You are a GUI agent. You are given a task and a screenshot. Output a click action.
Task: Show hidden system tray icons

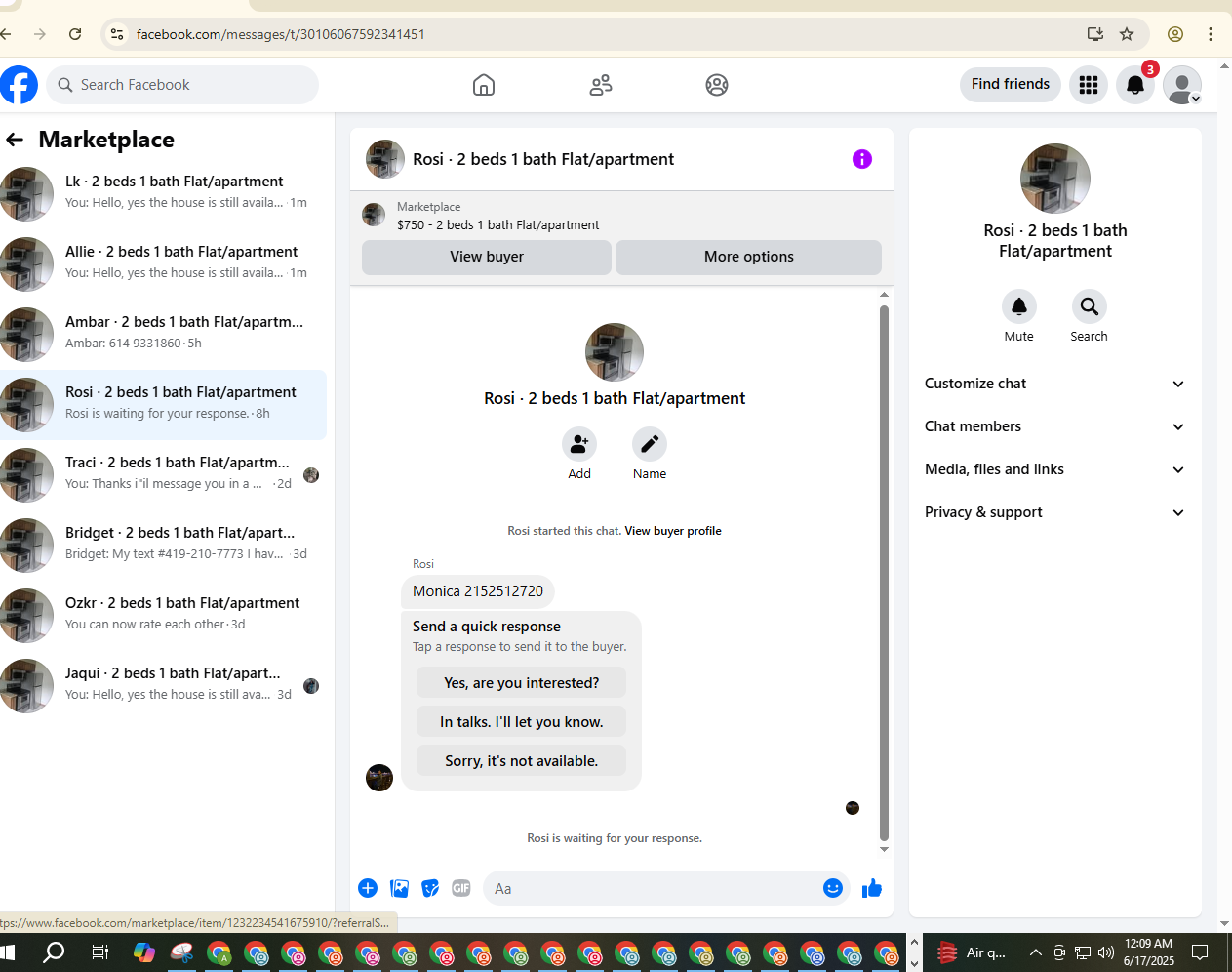pos(1036,952)
